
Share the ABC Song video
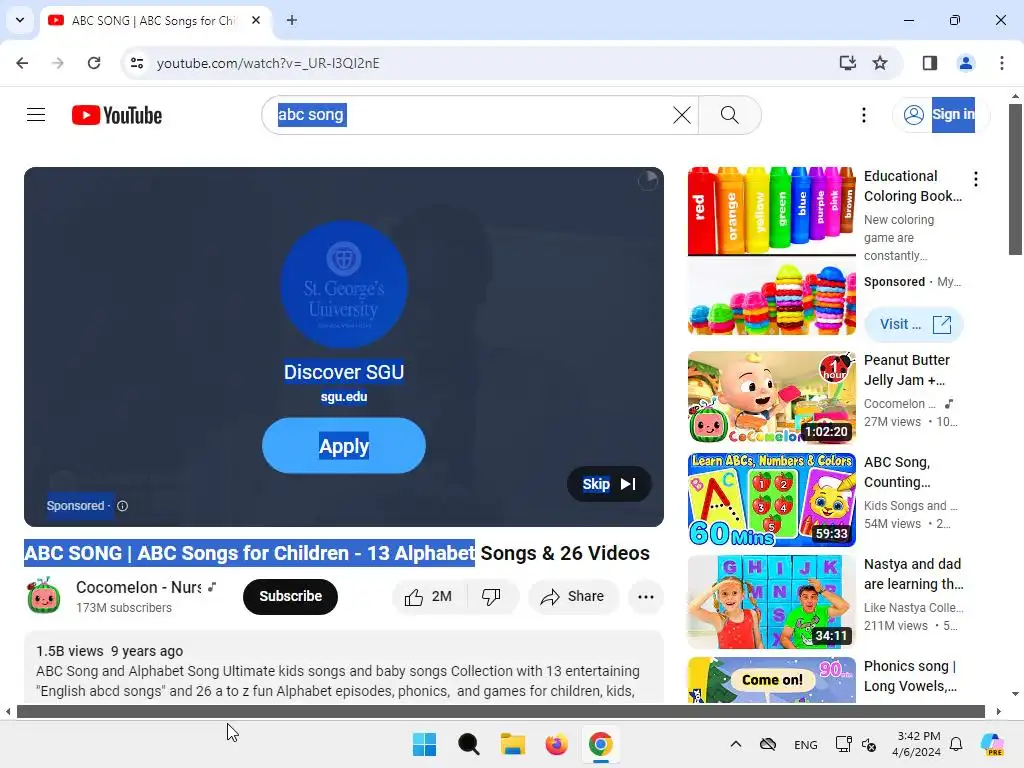(x=573, y=596)
